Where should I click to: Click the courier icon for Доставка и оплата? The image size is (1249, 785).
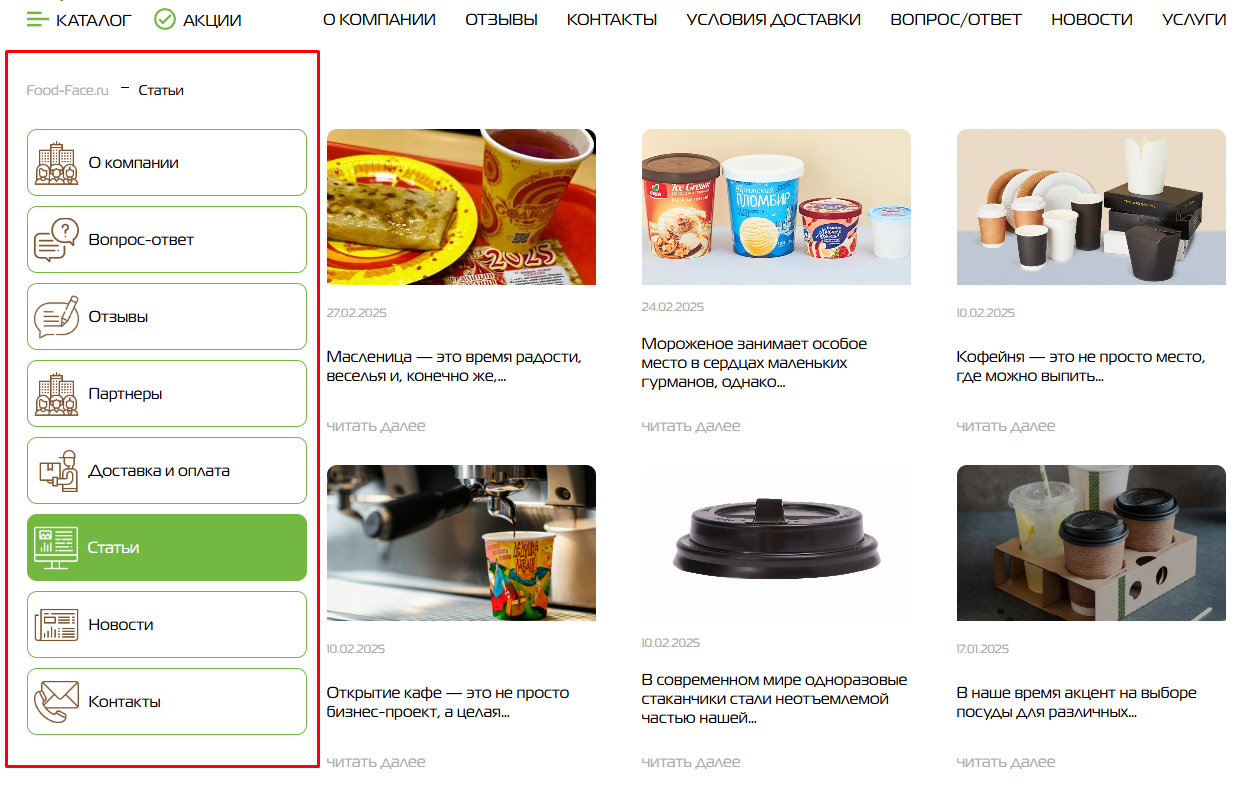pos(57,471)
